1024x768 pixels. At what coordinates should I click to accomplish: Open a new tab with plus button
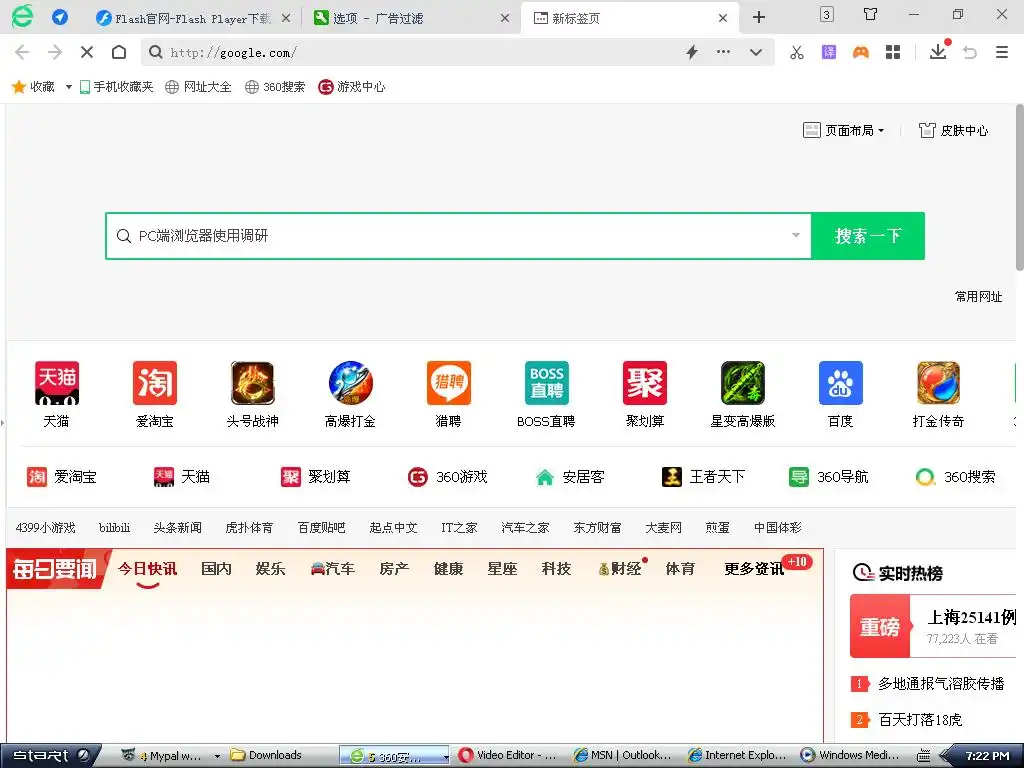759,17
